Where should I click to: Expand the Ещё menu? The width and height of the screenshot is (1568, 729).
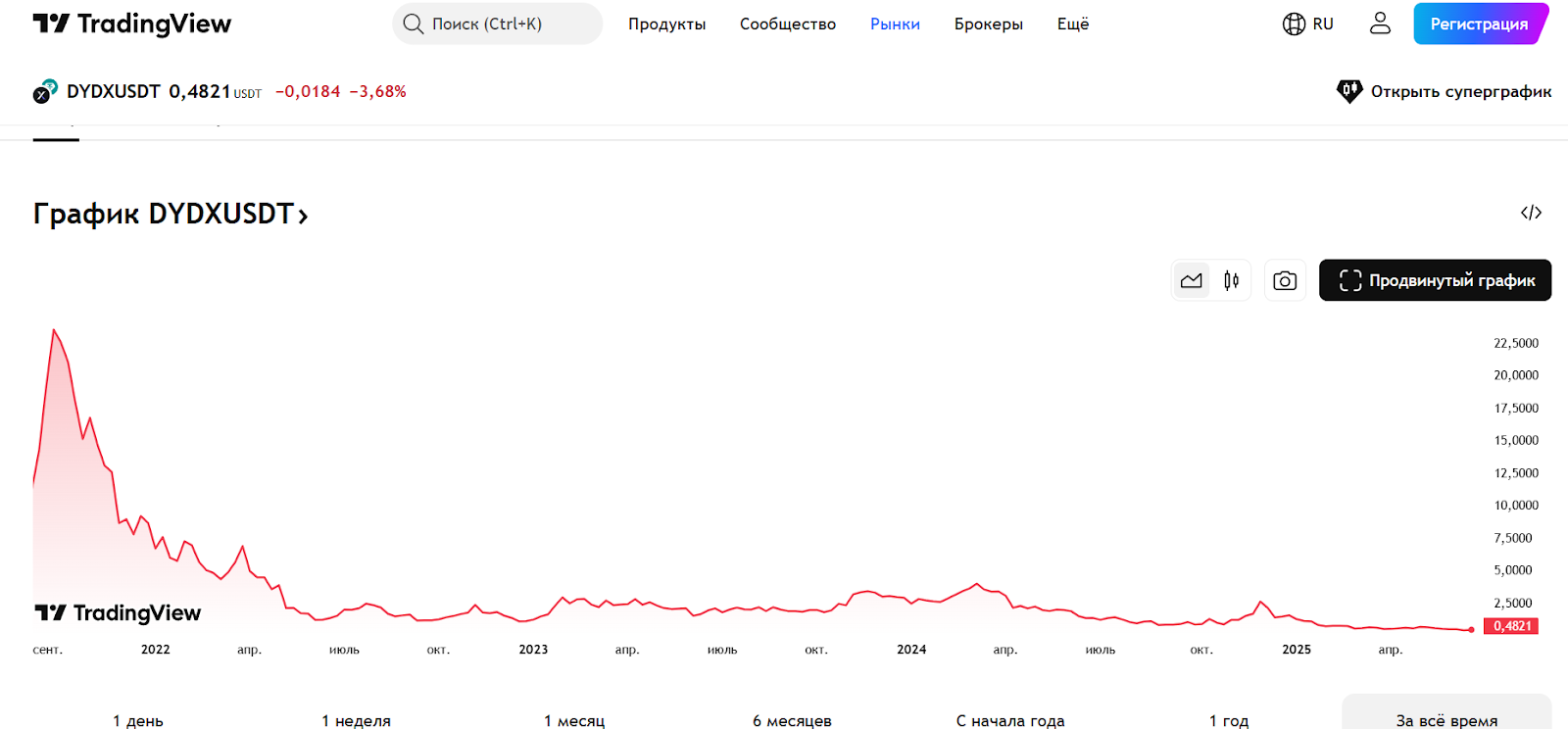coord(1073,24)
